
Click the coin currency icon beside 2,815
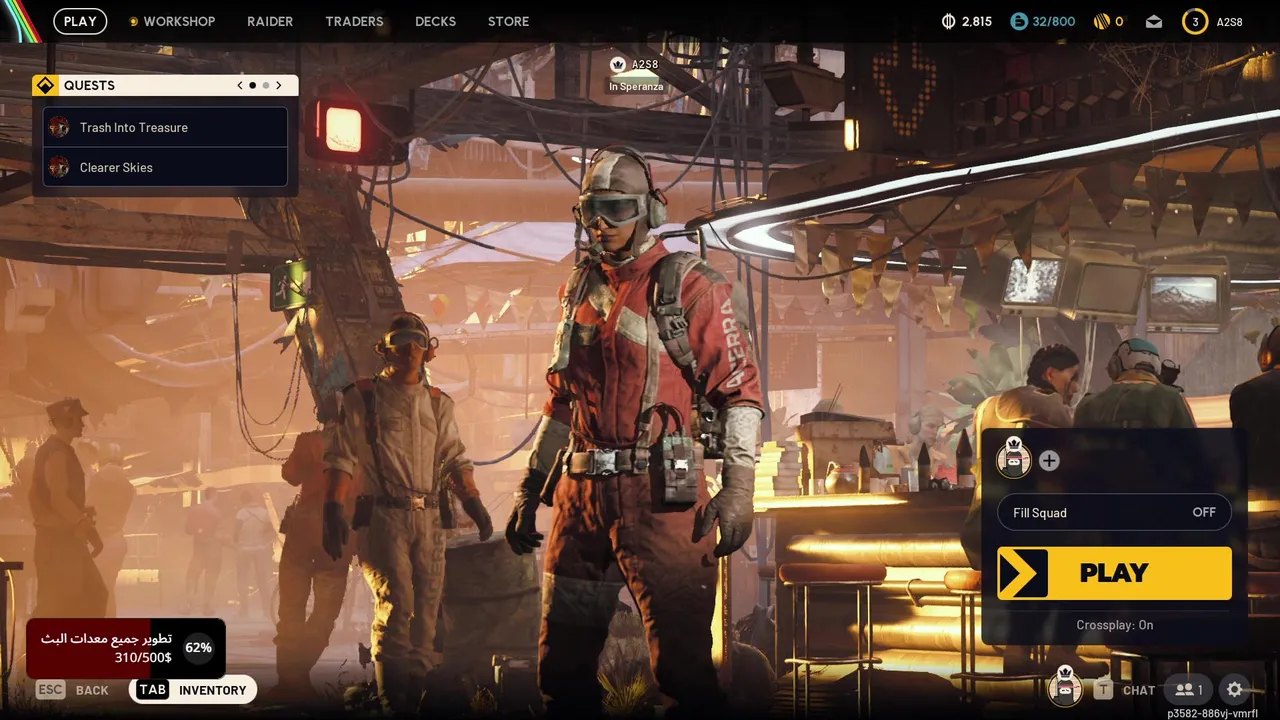point(949,21)
